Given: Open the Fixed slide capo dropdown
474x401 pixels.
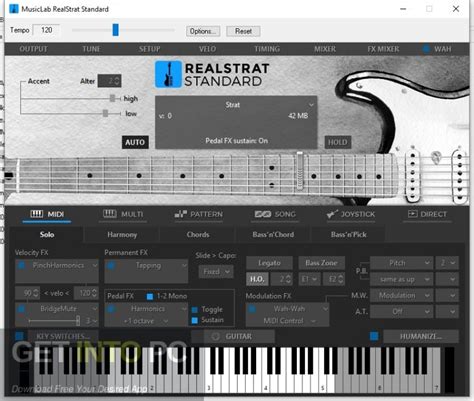Looking at the screenshot, I should click(216, 272).
